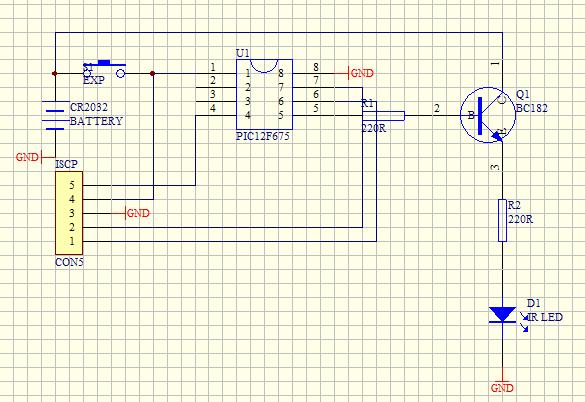The width and height of the screenshot is (585, 402).
Task: Select the D1 IR LED diode symbol
Action: [x=502, y=315]
